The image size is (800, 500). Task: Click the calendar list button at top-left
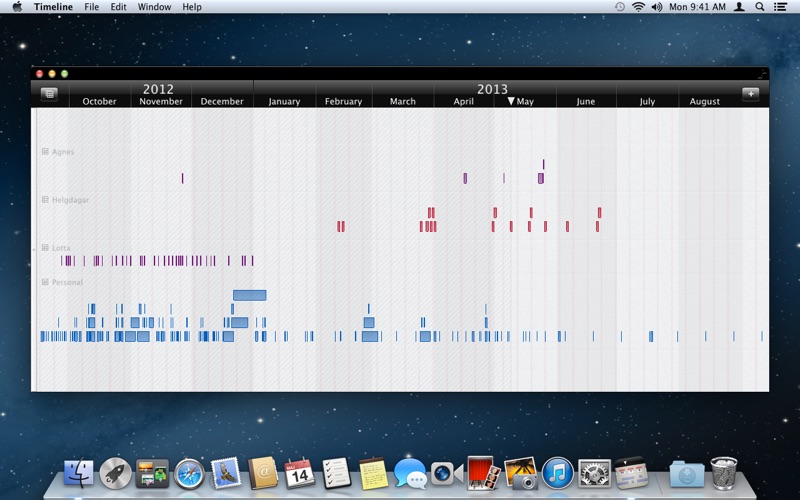point(50,94)
